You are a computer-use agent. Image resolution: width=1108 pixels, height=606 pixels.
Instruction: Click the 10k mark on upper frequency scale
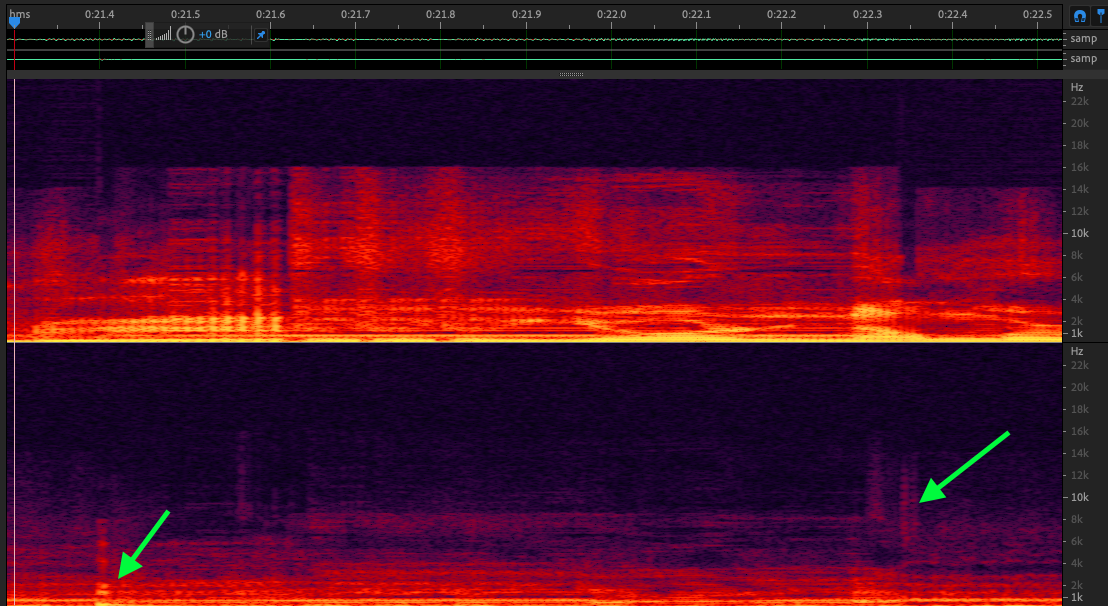coord(1079,233)
